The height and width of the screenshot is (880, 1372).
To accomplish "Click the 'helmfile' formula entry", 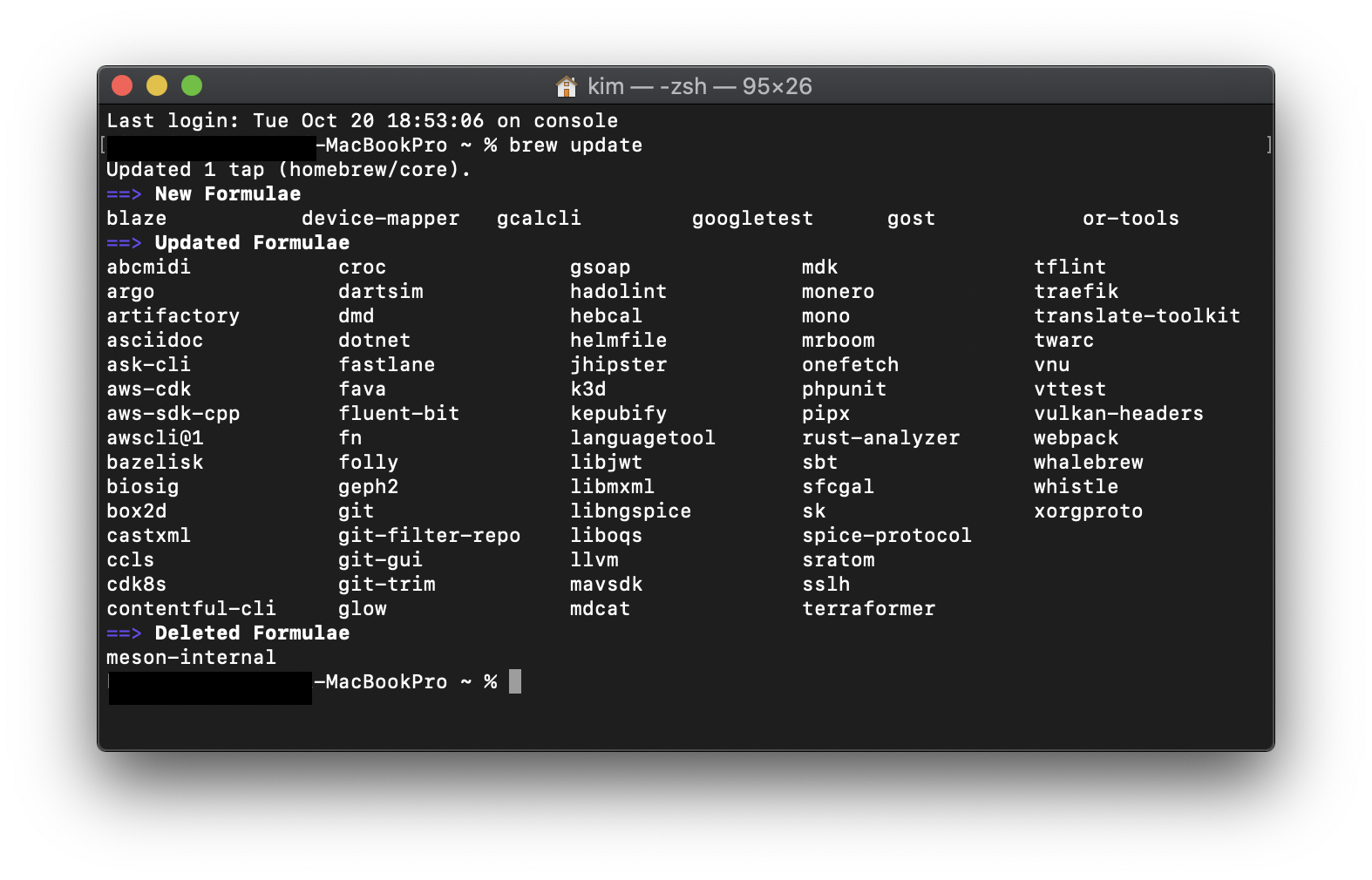I will (x=618, y=341).
